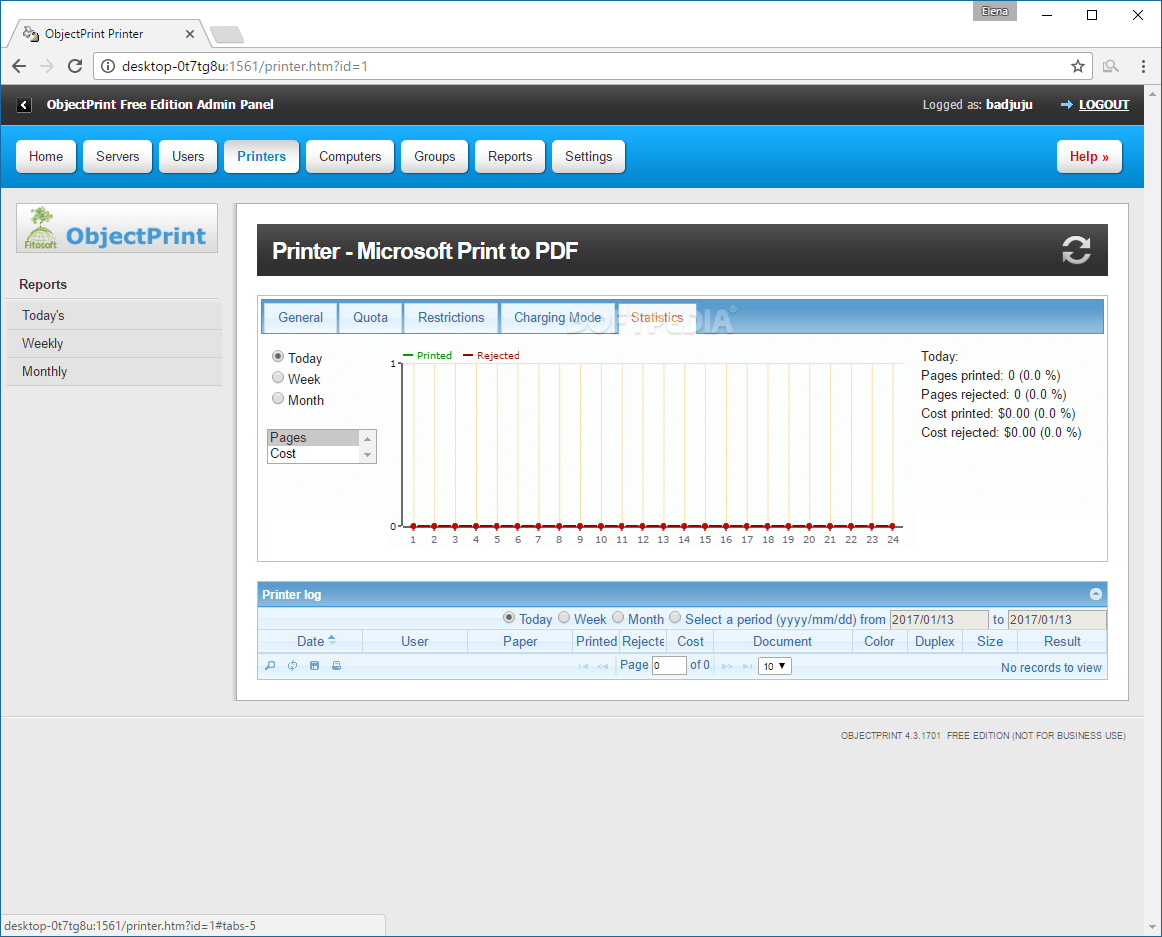Select Pages in the chart metric list
This screenshot has width=1162, height=937.
tap(313, 437)
